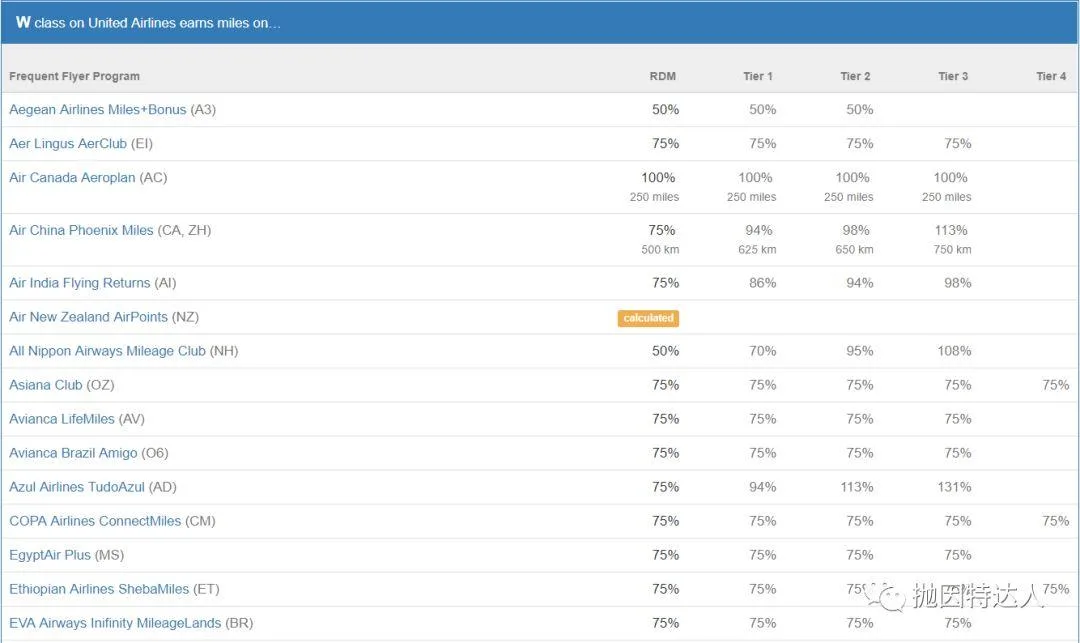Image resolution: width=1080 pixels, height=643 pixels.
Task: Open Asiana Club program link
Action: (x=45, y=385)
